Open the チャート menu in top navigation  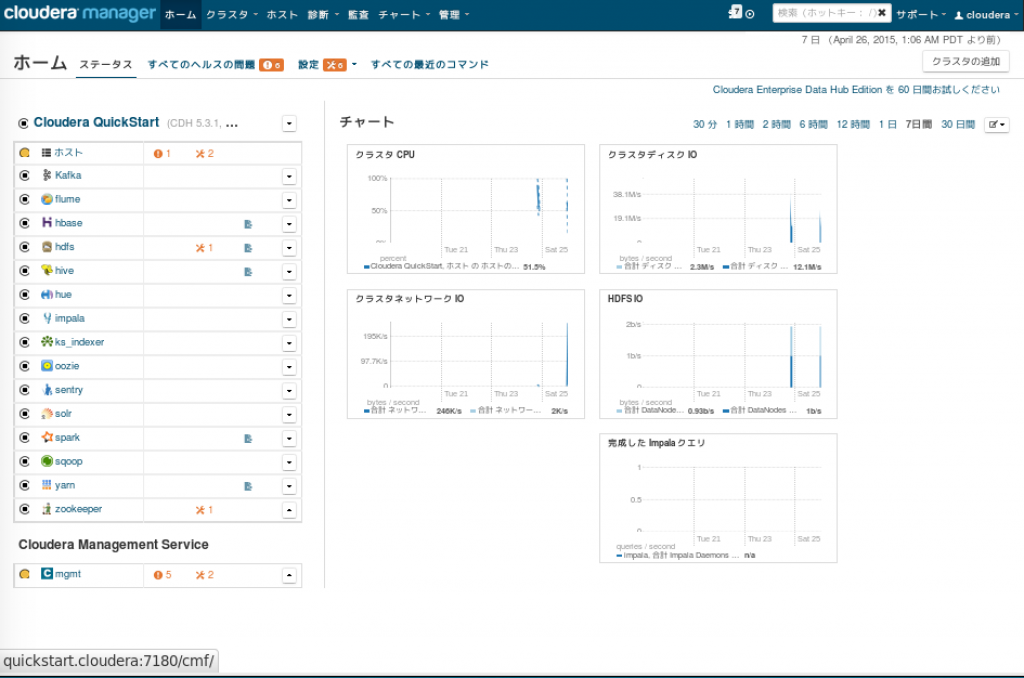tap(404, 14)
